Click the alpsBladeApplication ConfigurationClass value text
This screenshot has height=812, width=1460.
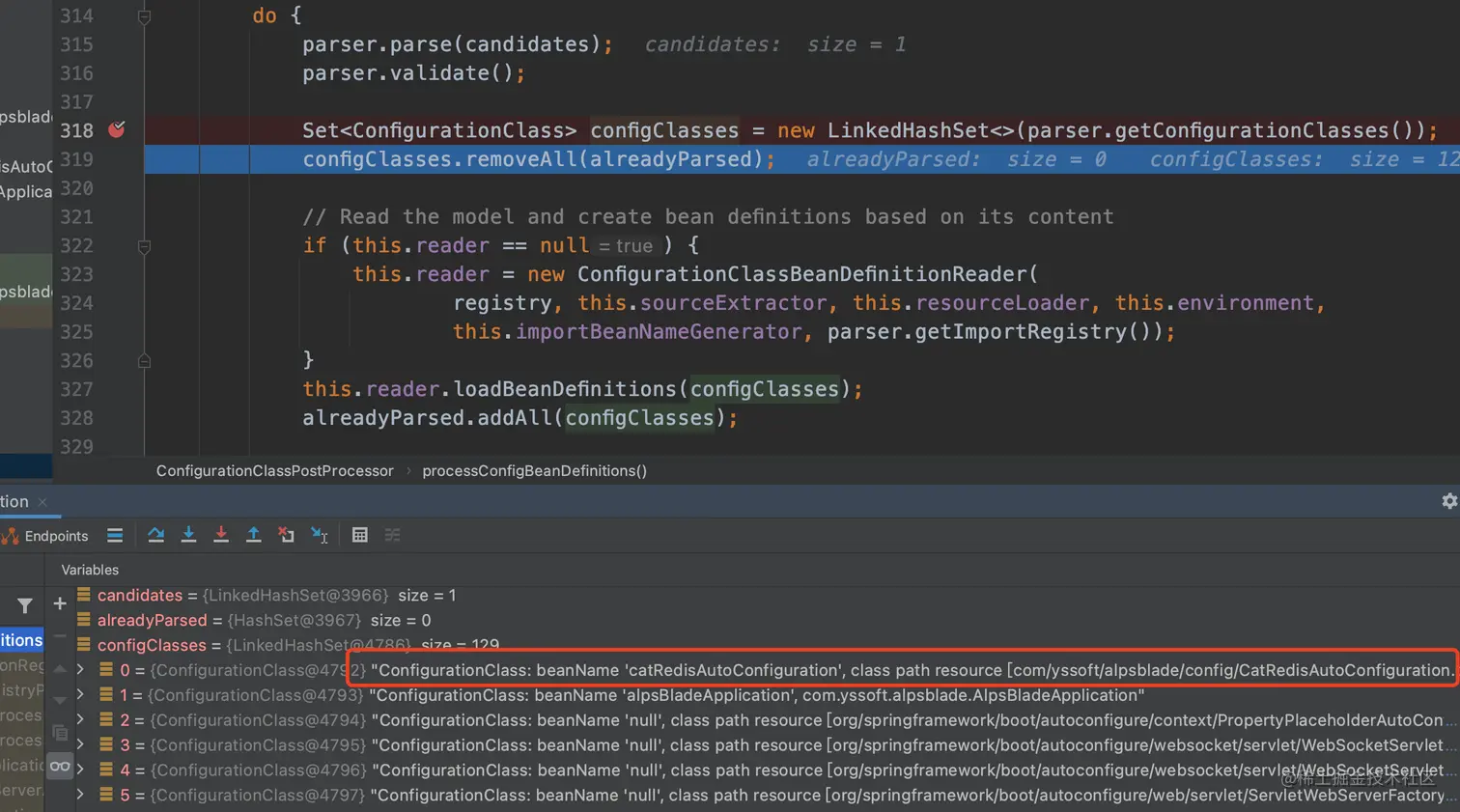click(x=757, y=695)
